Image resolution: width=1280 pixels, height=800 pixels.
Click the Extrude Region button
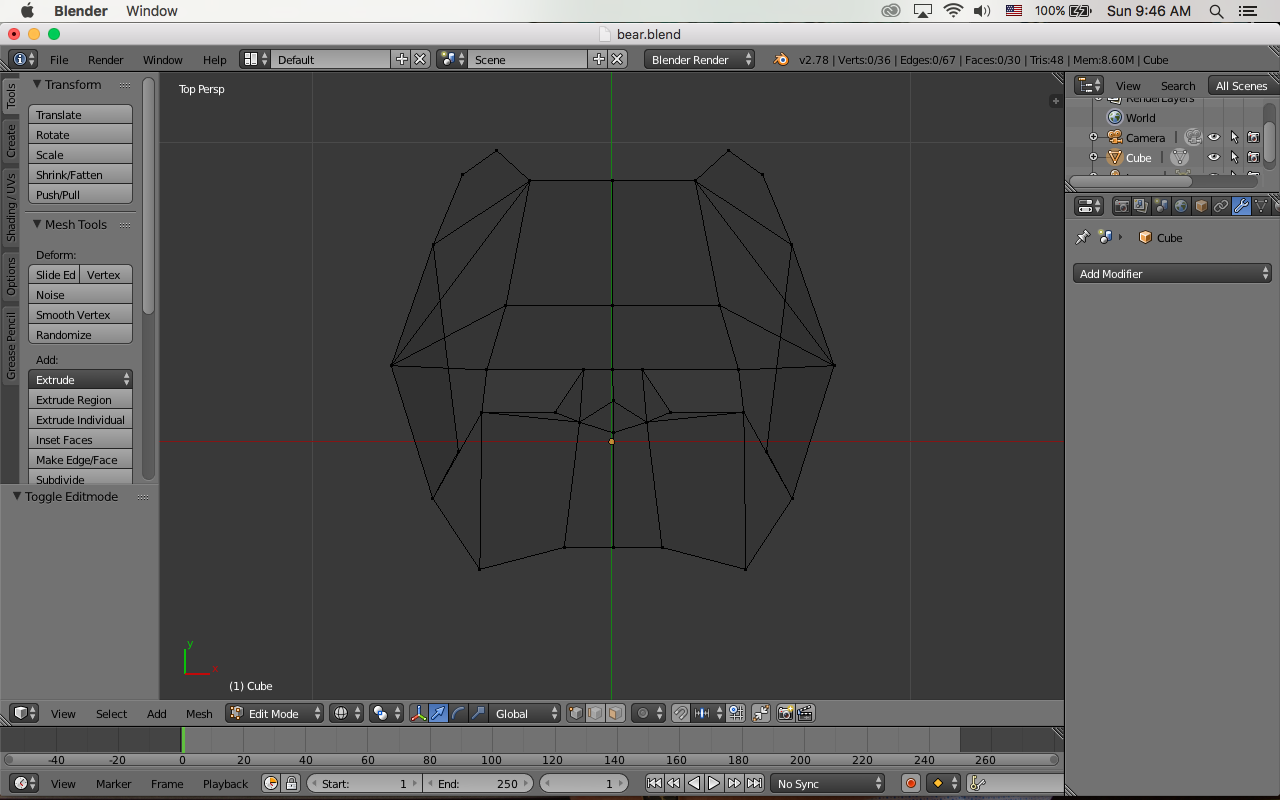(80, 399)
